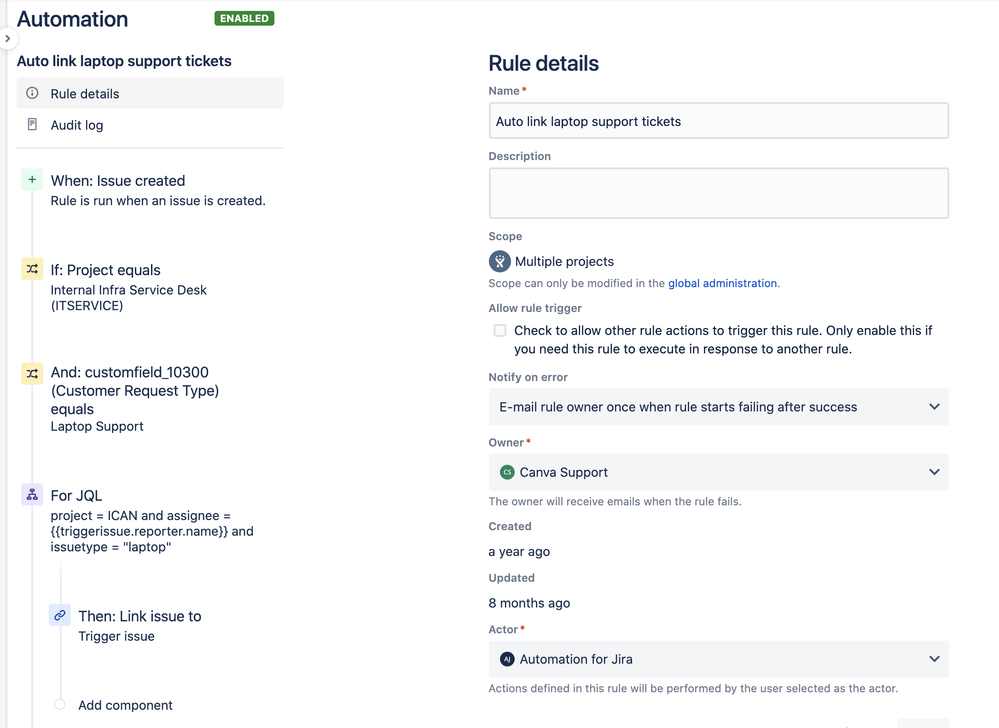Image resolution: width=999 pixels, height=728 pixels.
Task: Select the For JQL branch icon
Action: (32, 495)
